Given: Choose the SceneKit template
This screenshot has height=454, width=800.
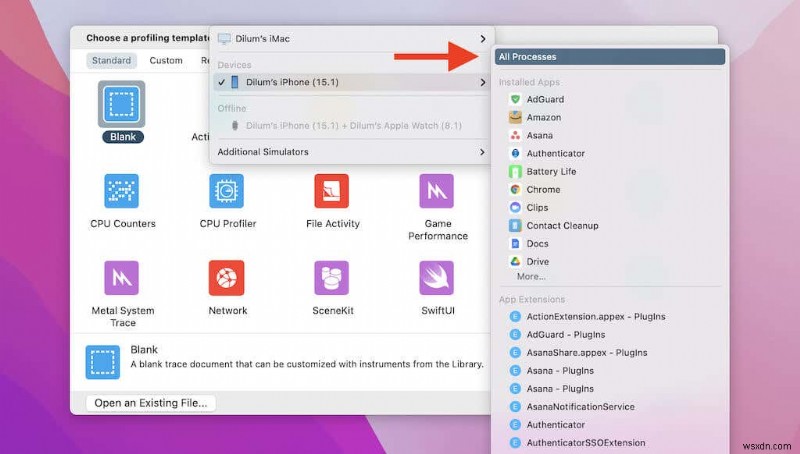Looking at the screenshot, I should click(x=332, y=278).
